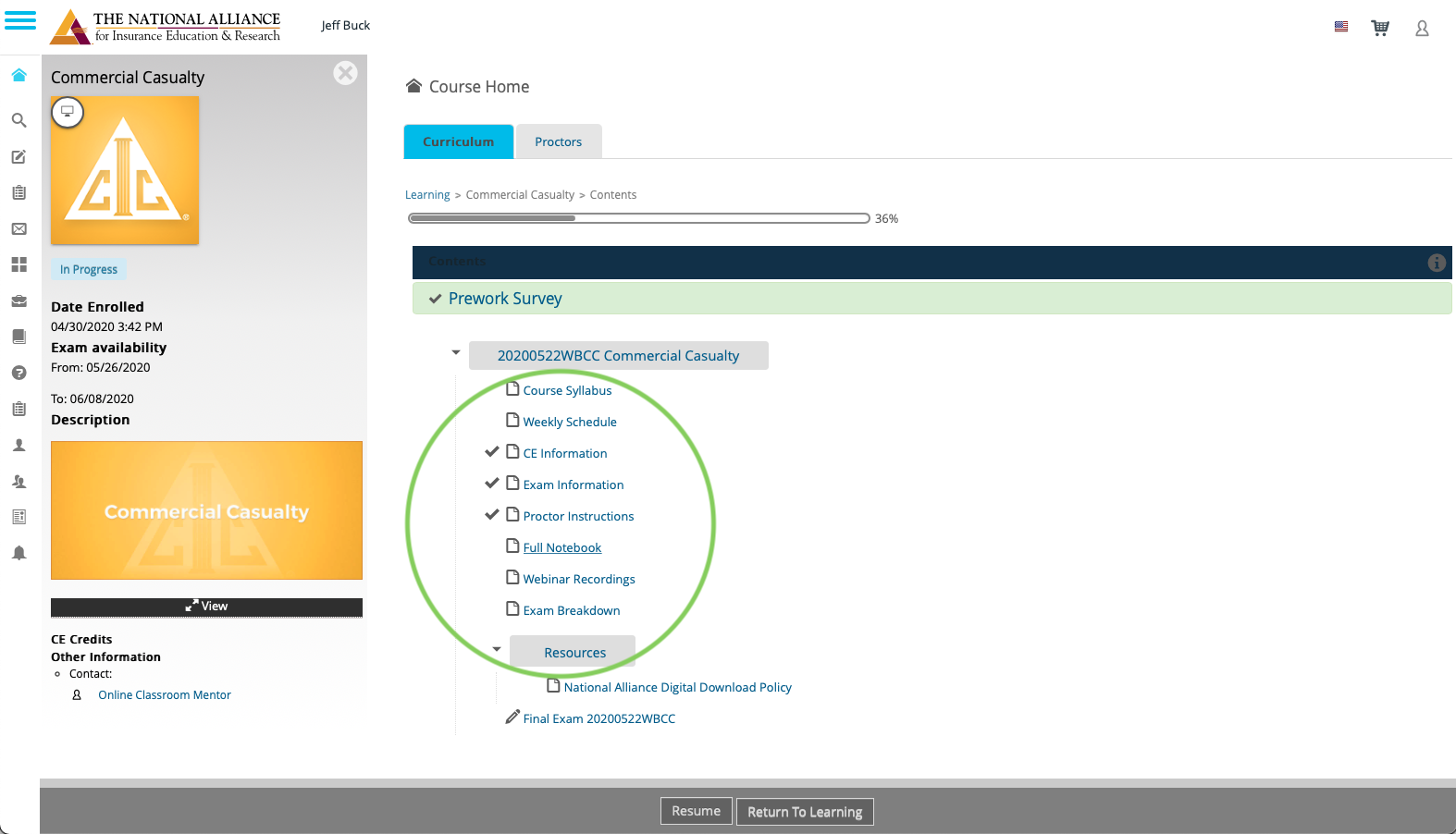This screenshot has width=1456, height=834.
Task: Click Return To Learning button
Action: pos(804,812)
